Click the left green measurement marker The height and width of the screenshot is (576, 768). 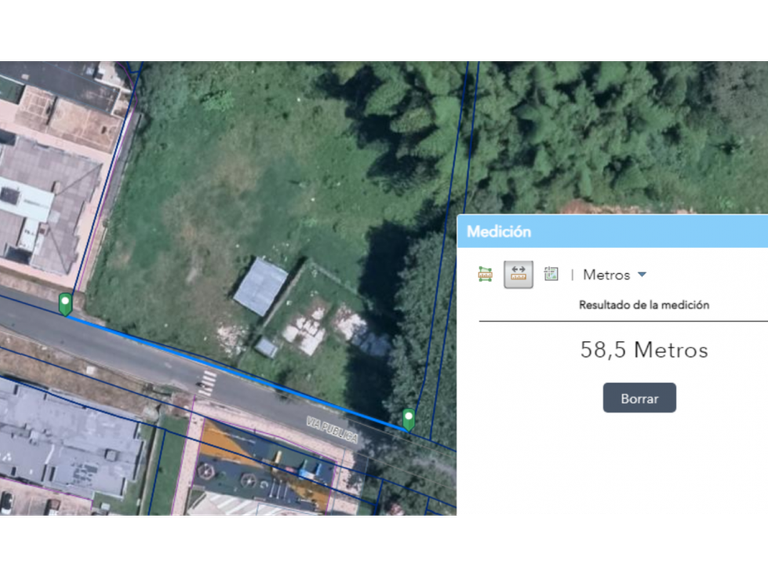(66, 303)
